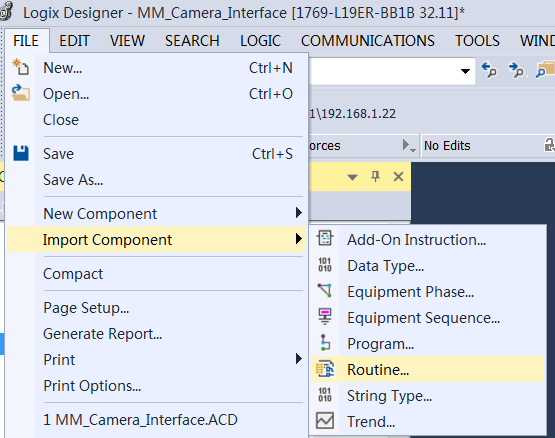Click the find next search icon
Image resolution: width=555 pixels, height=438 pixels.
(516, 70)
